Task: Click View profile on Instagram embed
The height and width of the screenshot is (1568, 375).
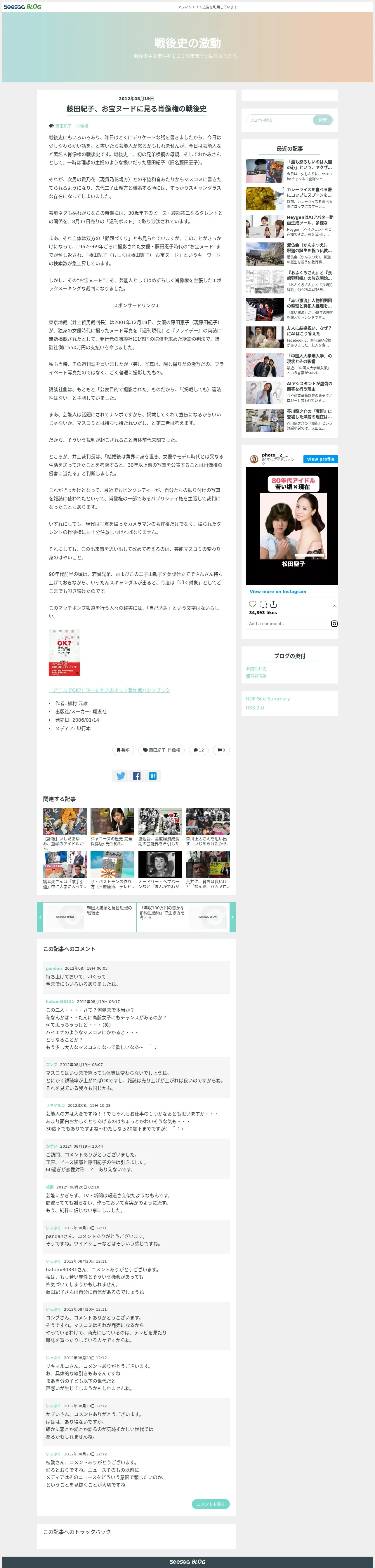Action: [320, 459]
